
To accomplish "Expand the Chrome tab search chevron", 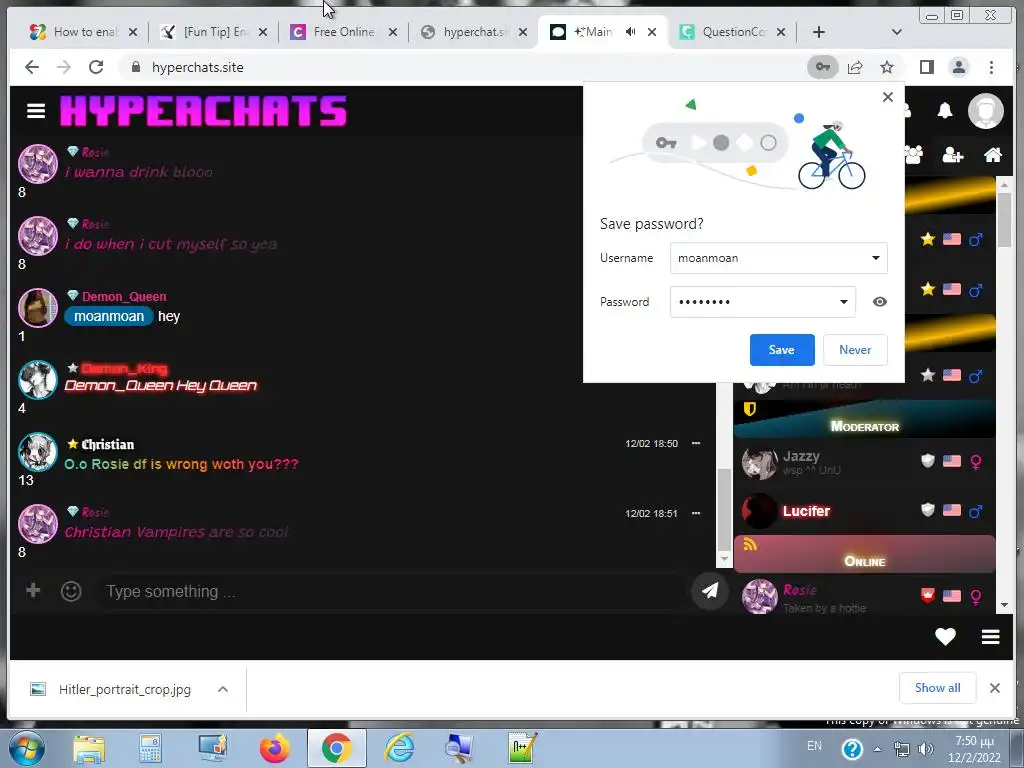I will tap(897, 31).
